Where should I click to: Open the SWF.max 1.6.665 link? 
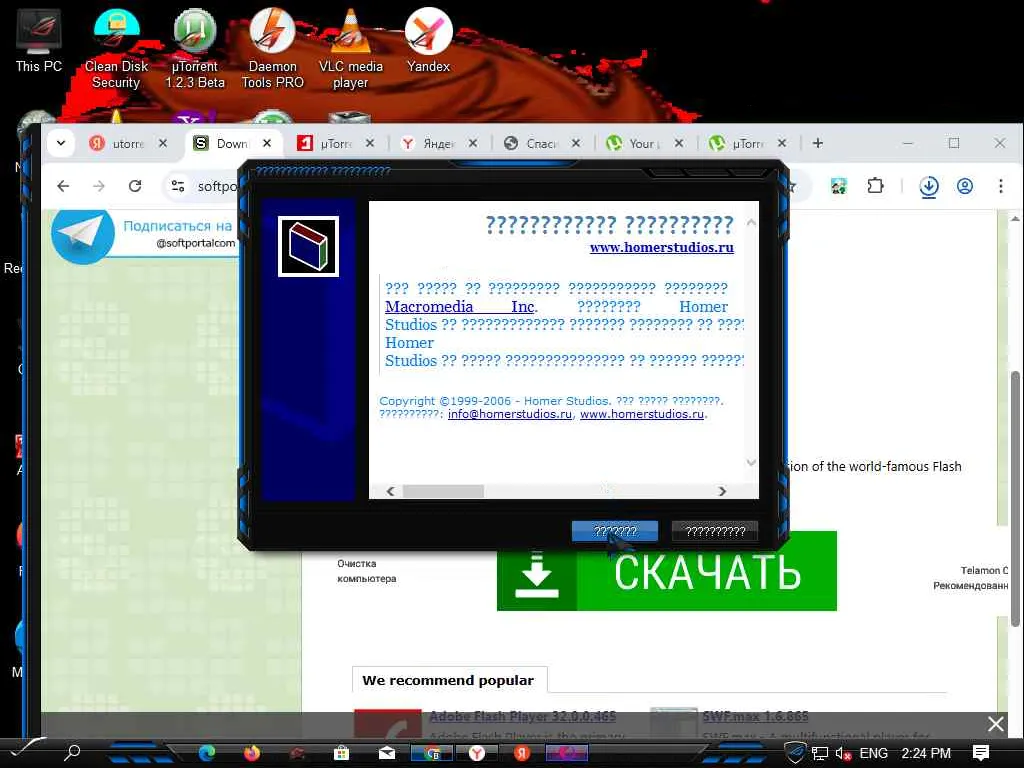(x=756, y=716)
